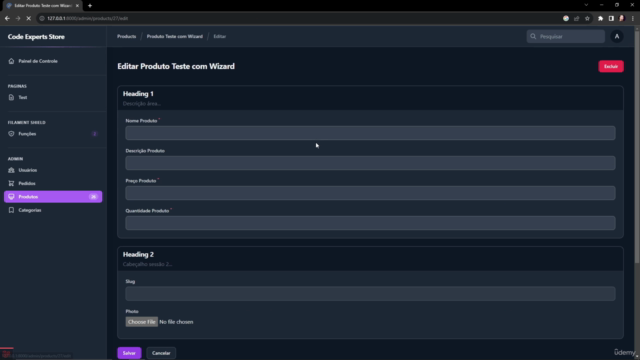Screen dimensions: 640x360
Task: Focus the Nome Produto input
Action: click(370, 133)
